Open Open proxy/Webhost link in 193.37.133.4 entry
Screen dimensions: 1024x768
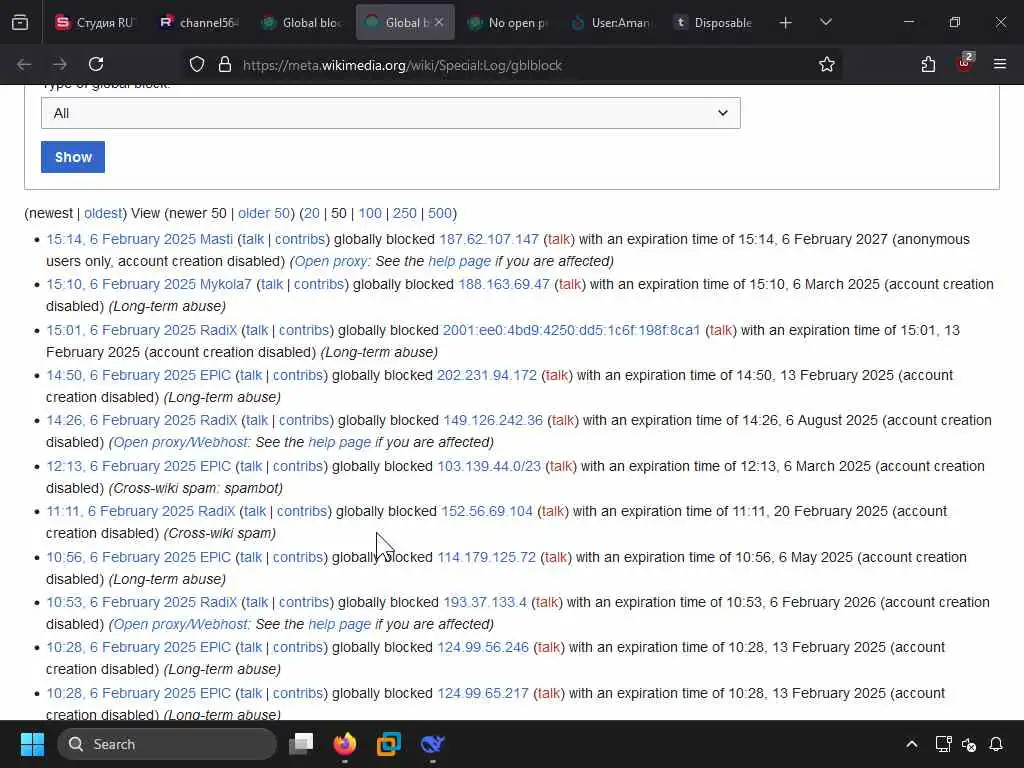point(181,624)
